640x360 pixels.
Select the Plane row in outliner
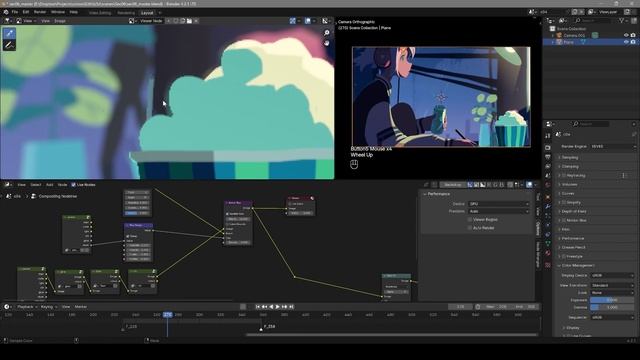pos(591,42)
